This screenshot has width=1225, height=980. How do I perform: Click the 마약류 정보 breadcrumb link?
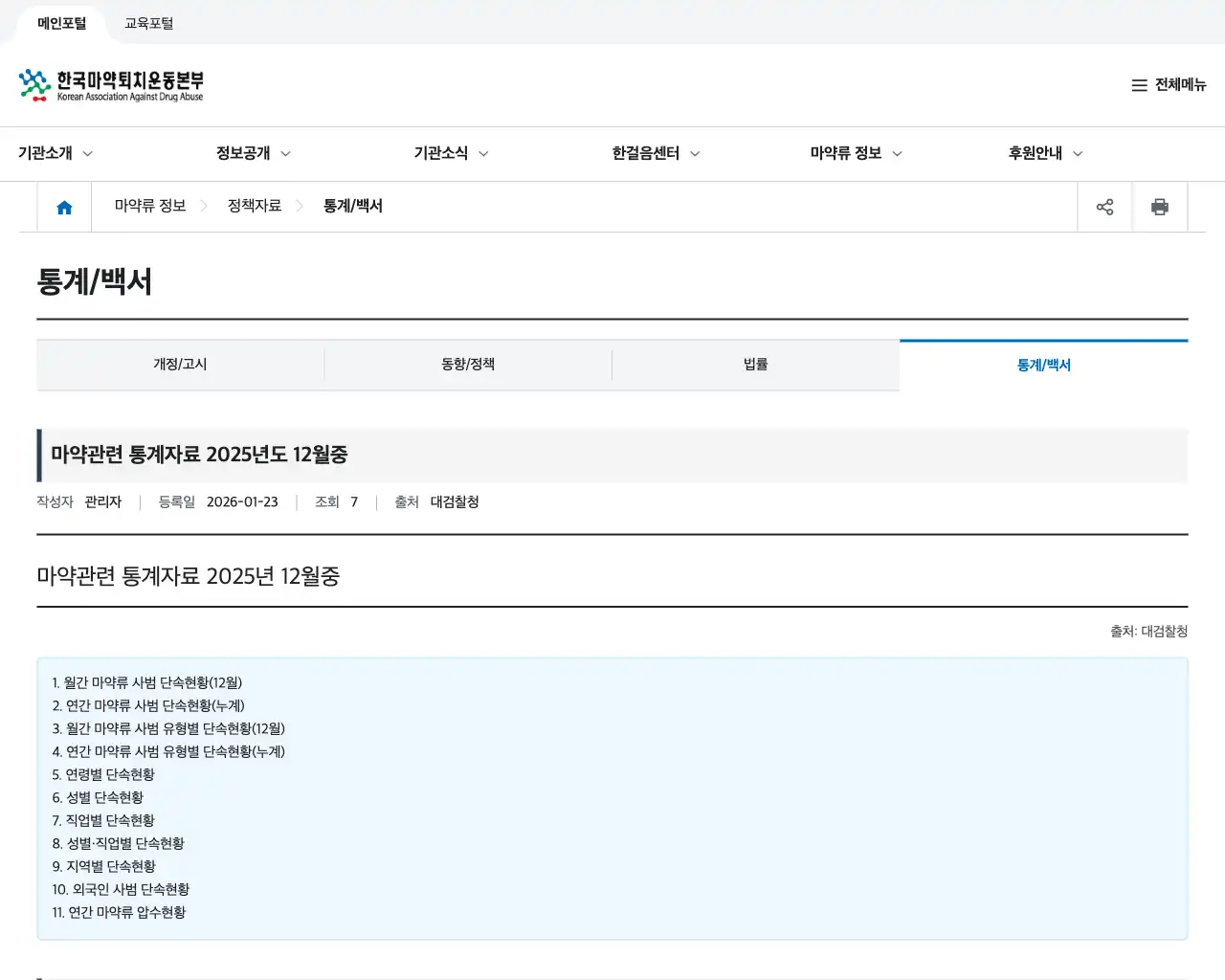click(x=148, y=206)
